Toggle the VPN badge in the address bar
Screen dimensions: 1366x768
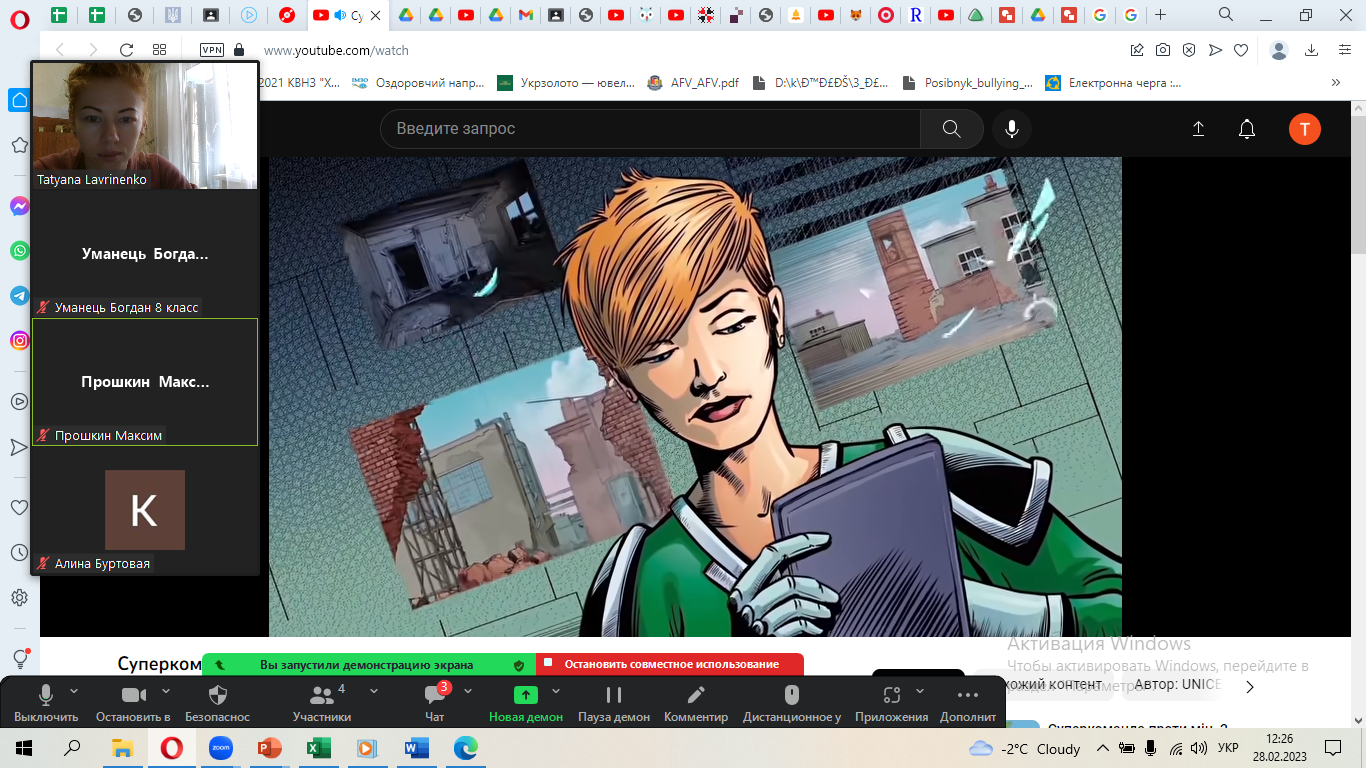(212, 50)
